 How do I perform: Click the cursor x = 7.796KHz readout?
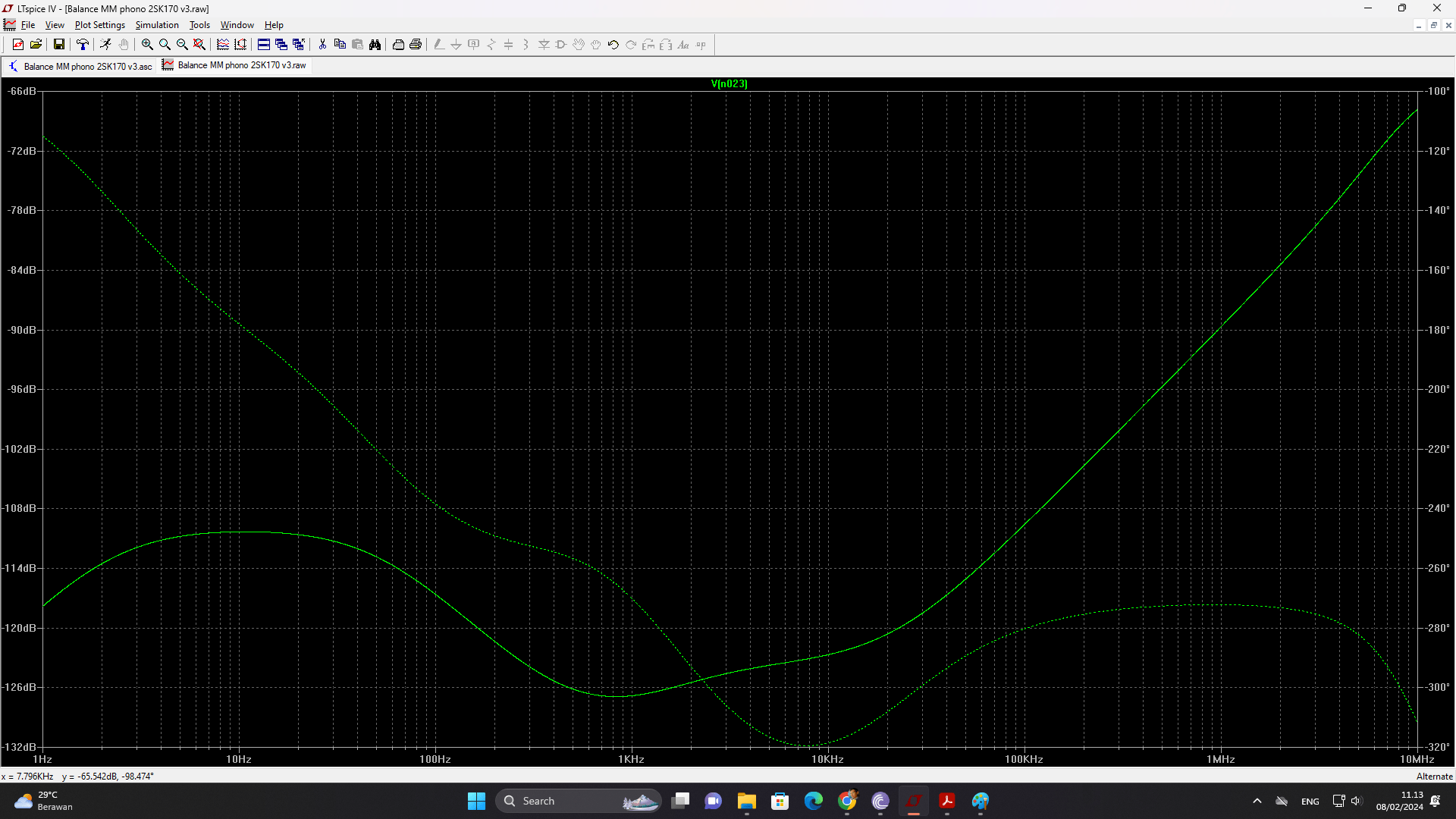pyautogui.click(x=27, y=777)
